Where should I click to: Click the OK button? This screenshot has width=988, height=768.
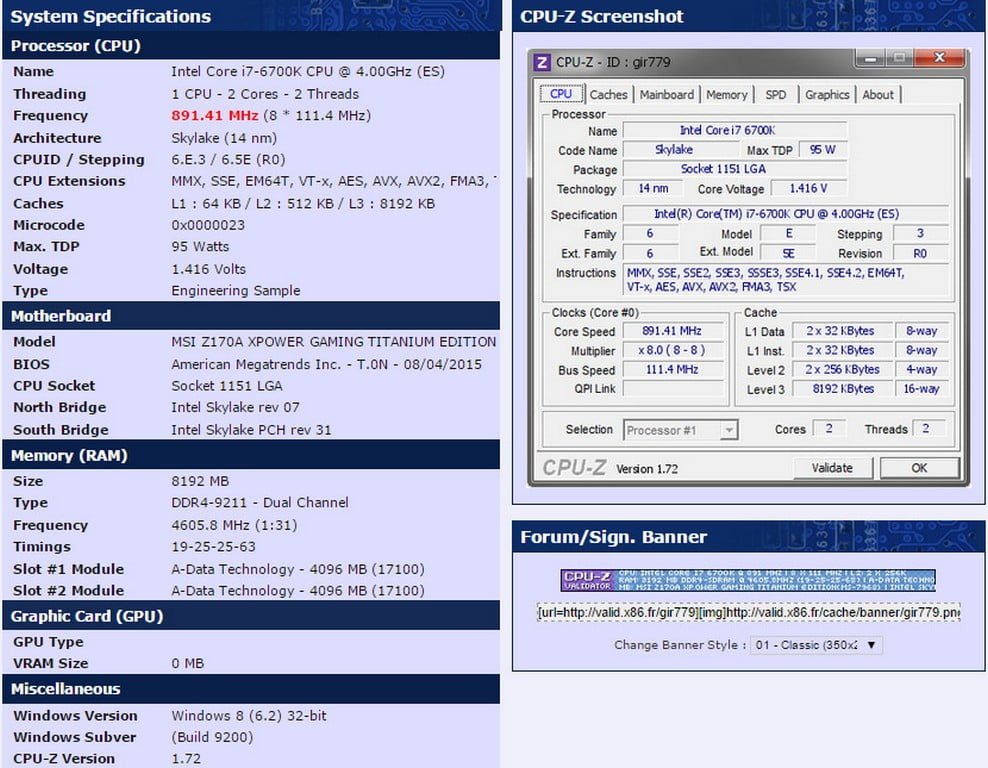pyautogui.click(x=919, y=467)
